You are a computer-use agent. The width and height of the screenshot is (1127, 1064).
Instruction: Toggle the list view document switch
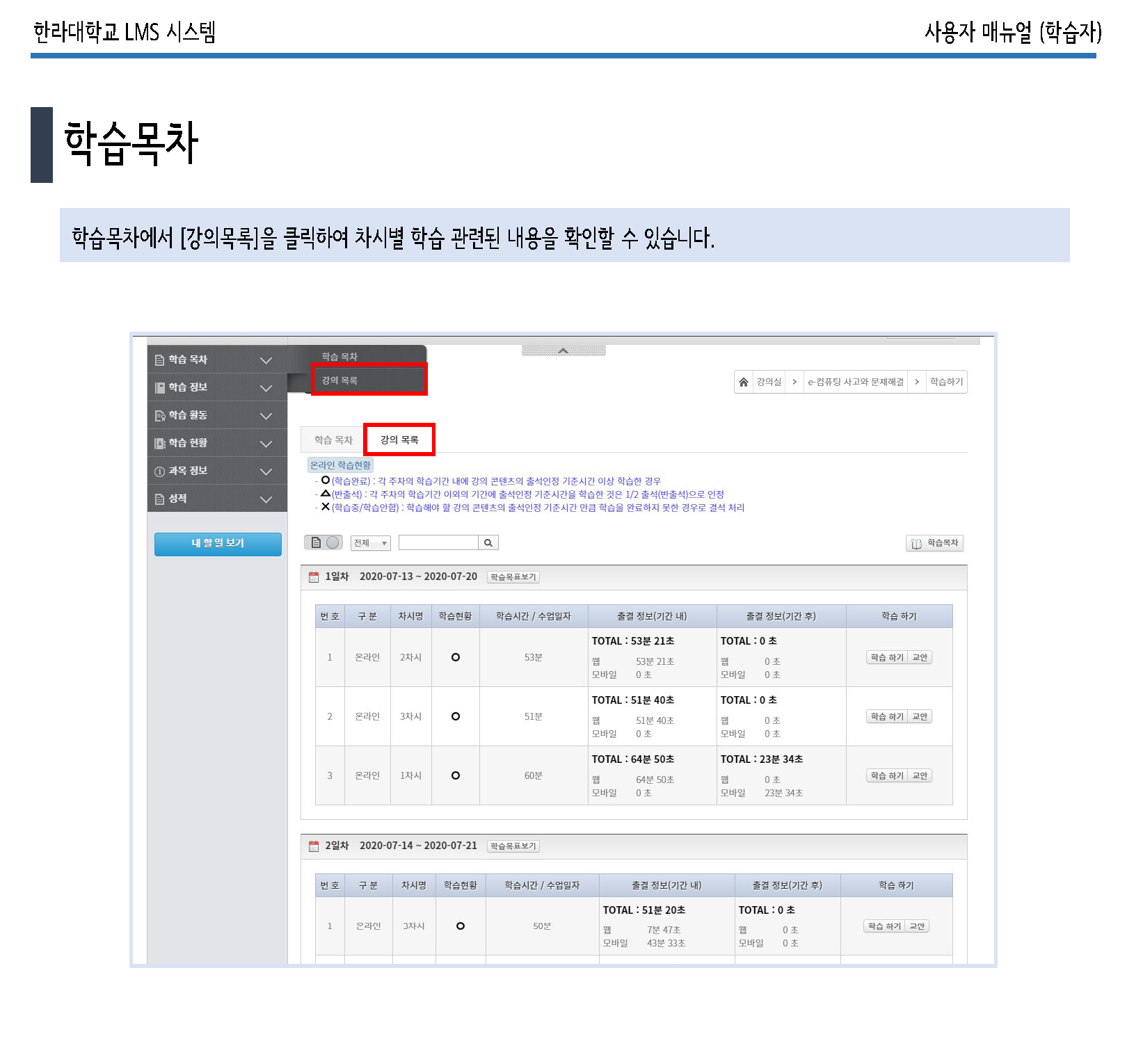(316, 542)
